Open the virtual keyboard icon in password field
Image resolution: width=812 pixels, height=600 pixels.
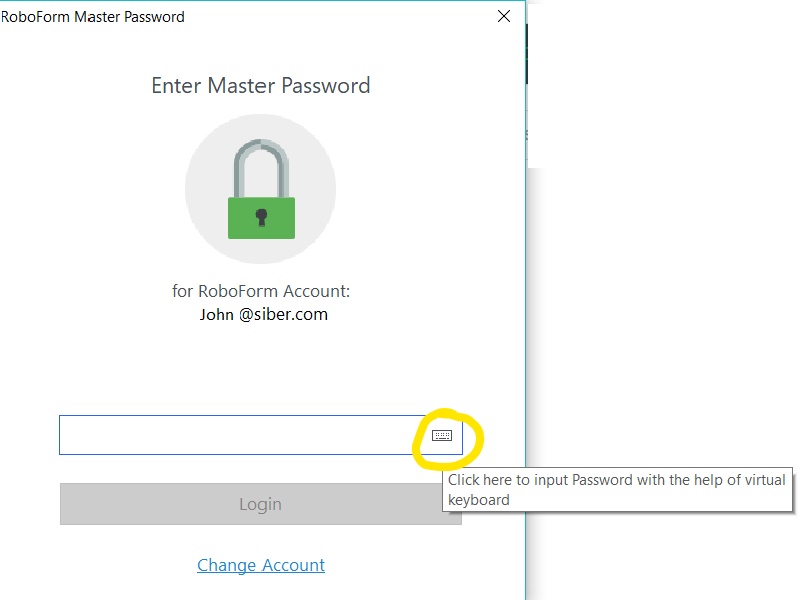(x=442, y=435)
